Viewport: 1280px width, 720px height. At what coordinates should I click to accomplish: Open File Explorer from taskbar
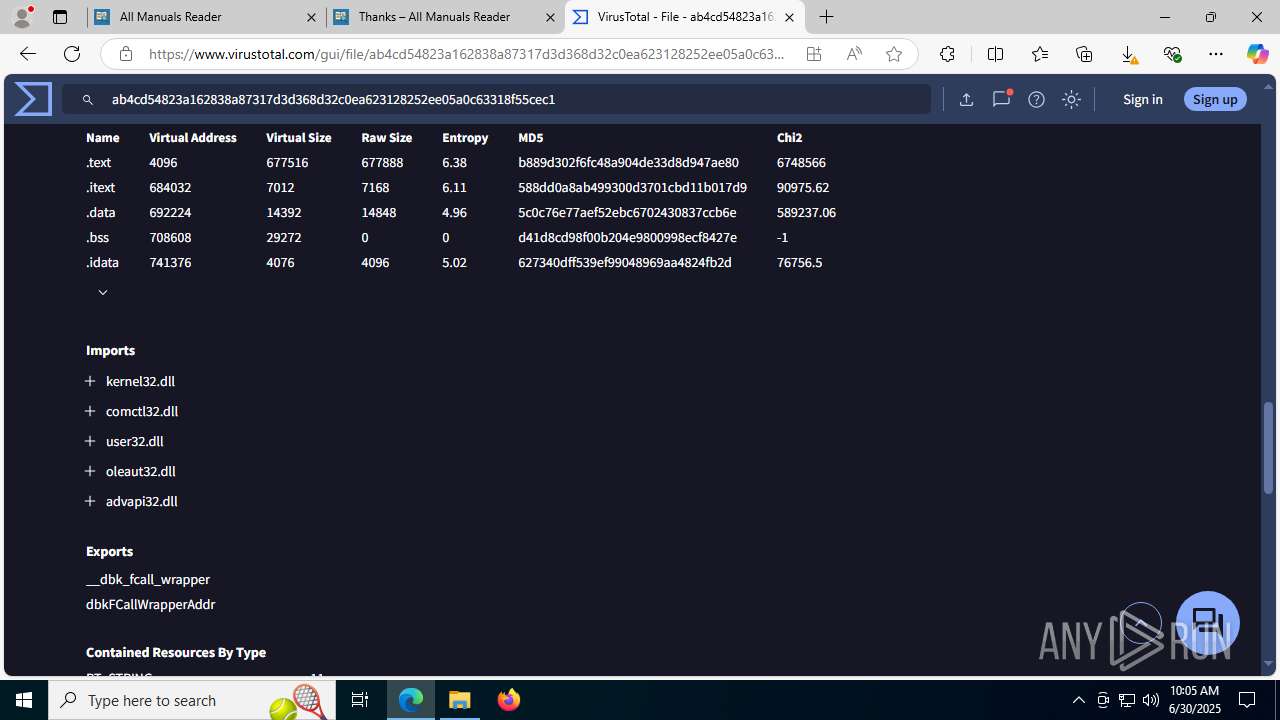pos(460,700)
